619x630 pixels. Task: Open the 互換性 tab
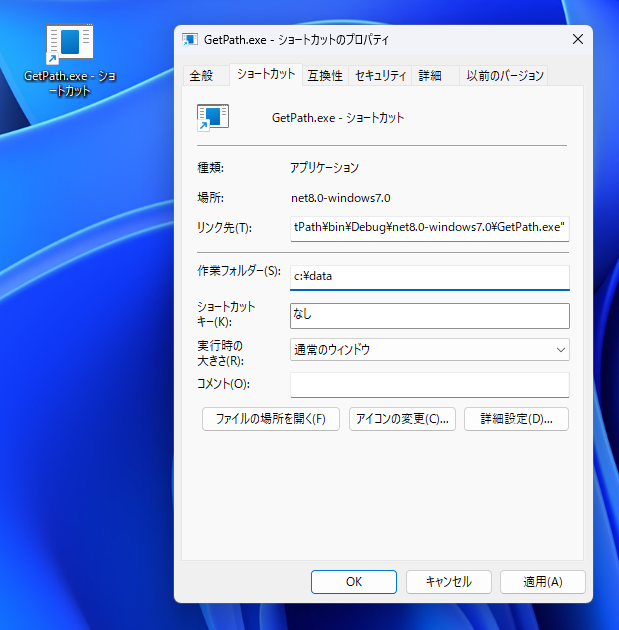325,76
